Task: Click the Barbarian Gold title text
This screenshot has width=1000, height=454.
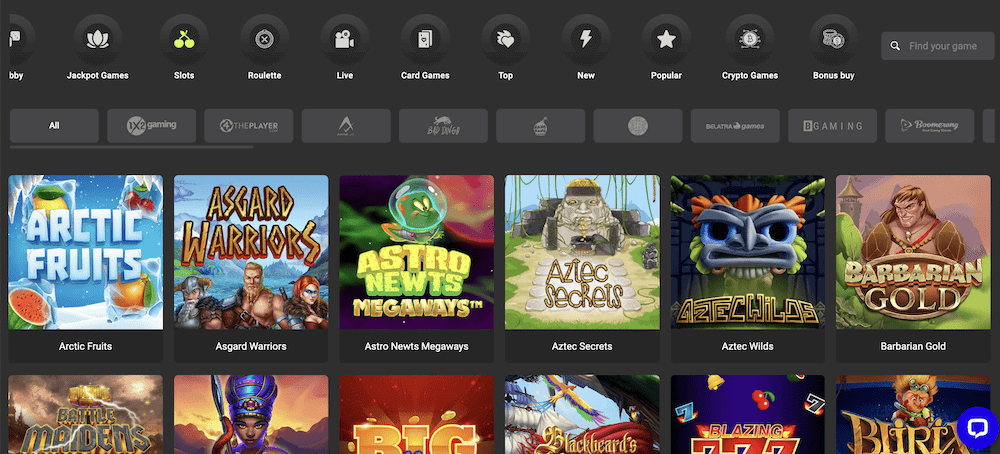Action: click(x=913, y=346)
